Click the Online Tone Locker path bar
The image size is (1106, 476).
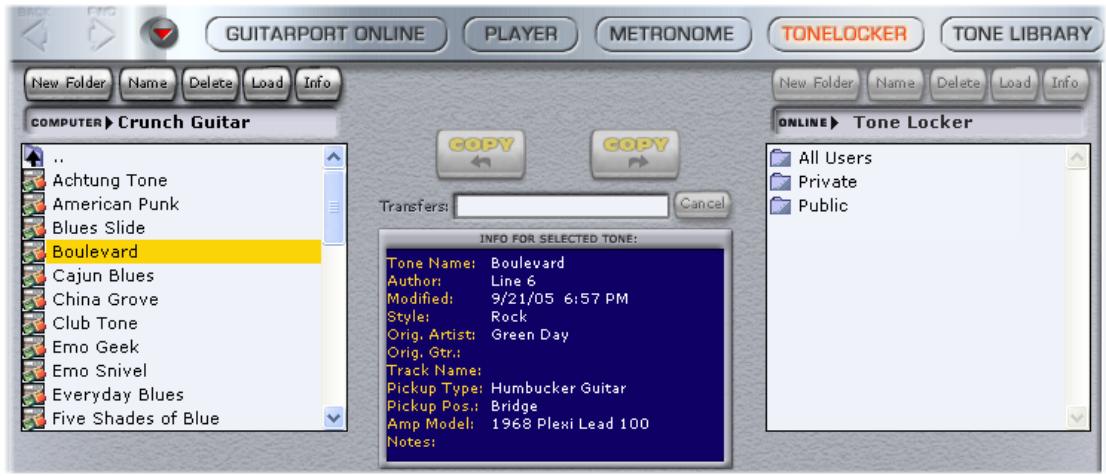click(x=928, y=123)
